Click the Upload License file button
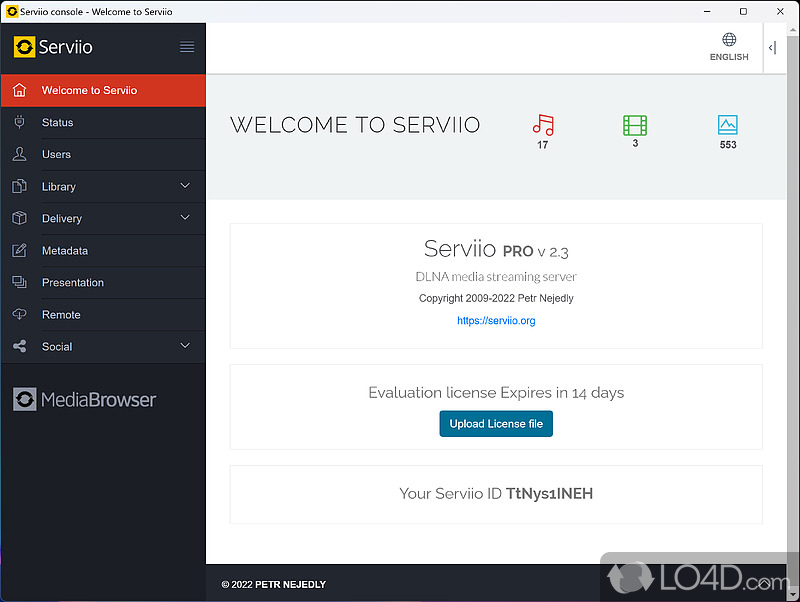 coord(496,423)
